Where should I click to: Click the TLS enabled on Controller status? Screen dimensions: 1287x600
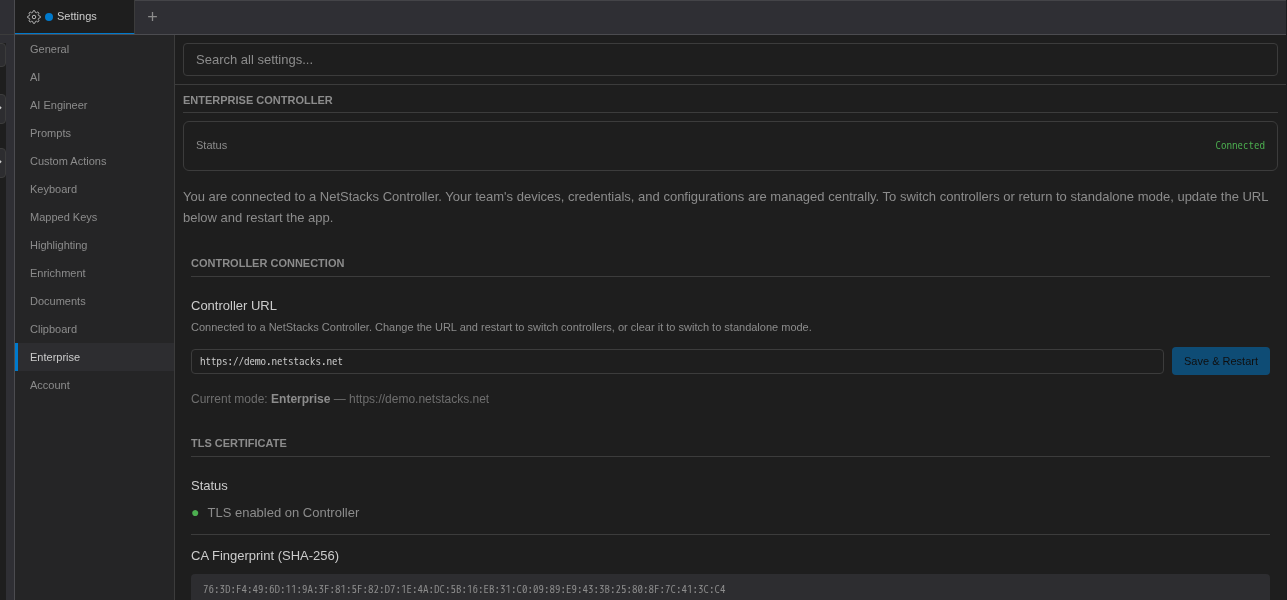[283, 513]
